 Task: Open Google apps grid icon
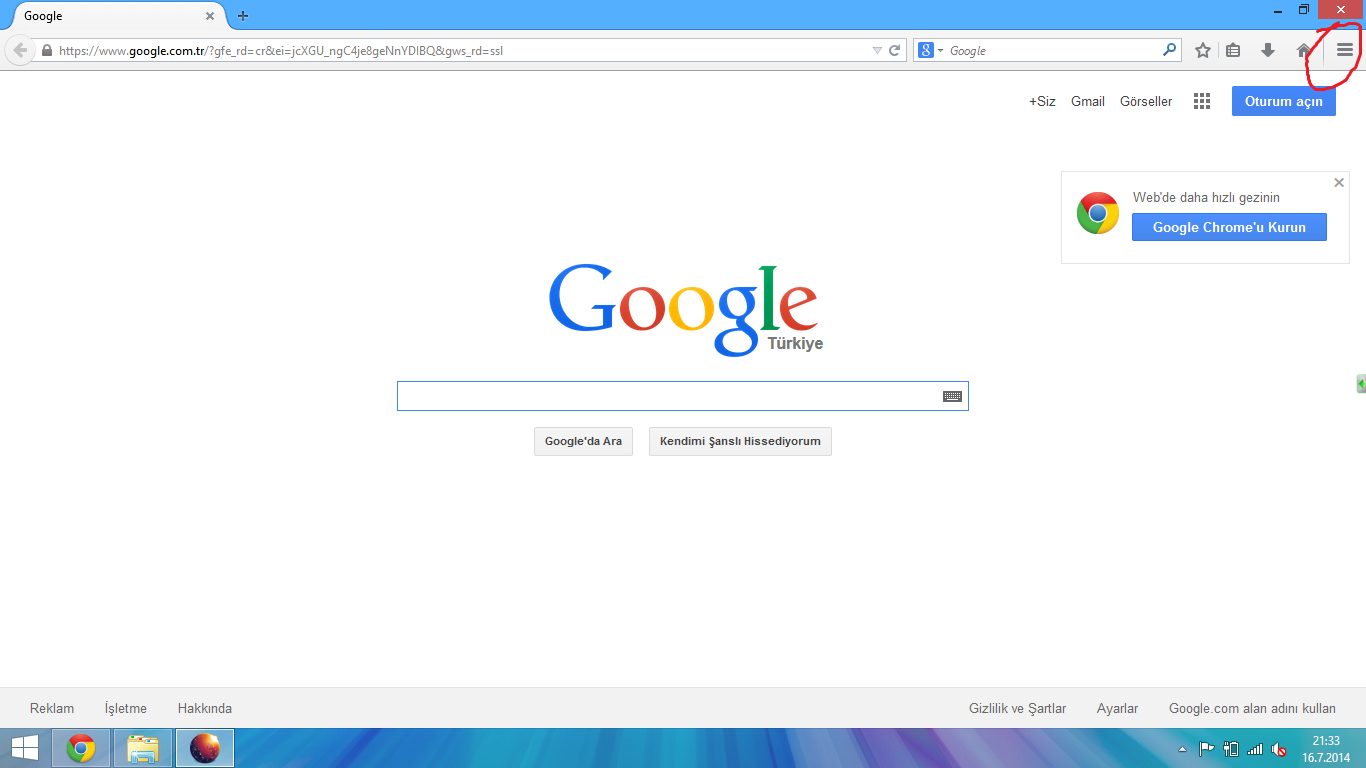[x=1202, y=101]
